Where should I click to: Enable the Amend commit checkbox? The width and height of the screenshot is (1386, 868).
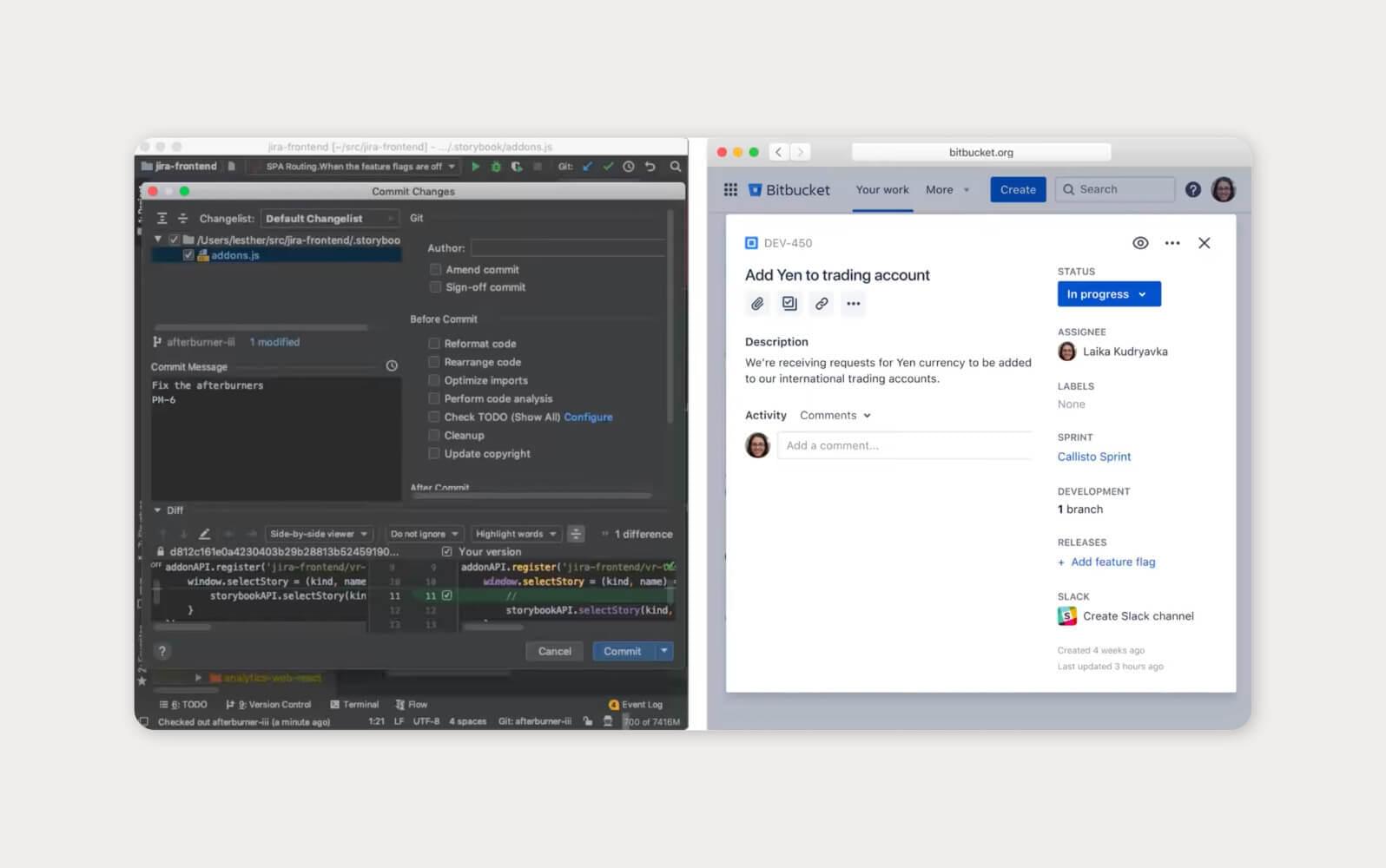pos(435,270)
